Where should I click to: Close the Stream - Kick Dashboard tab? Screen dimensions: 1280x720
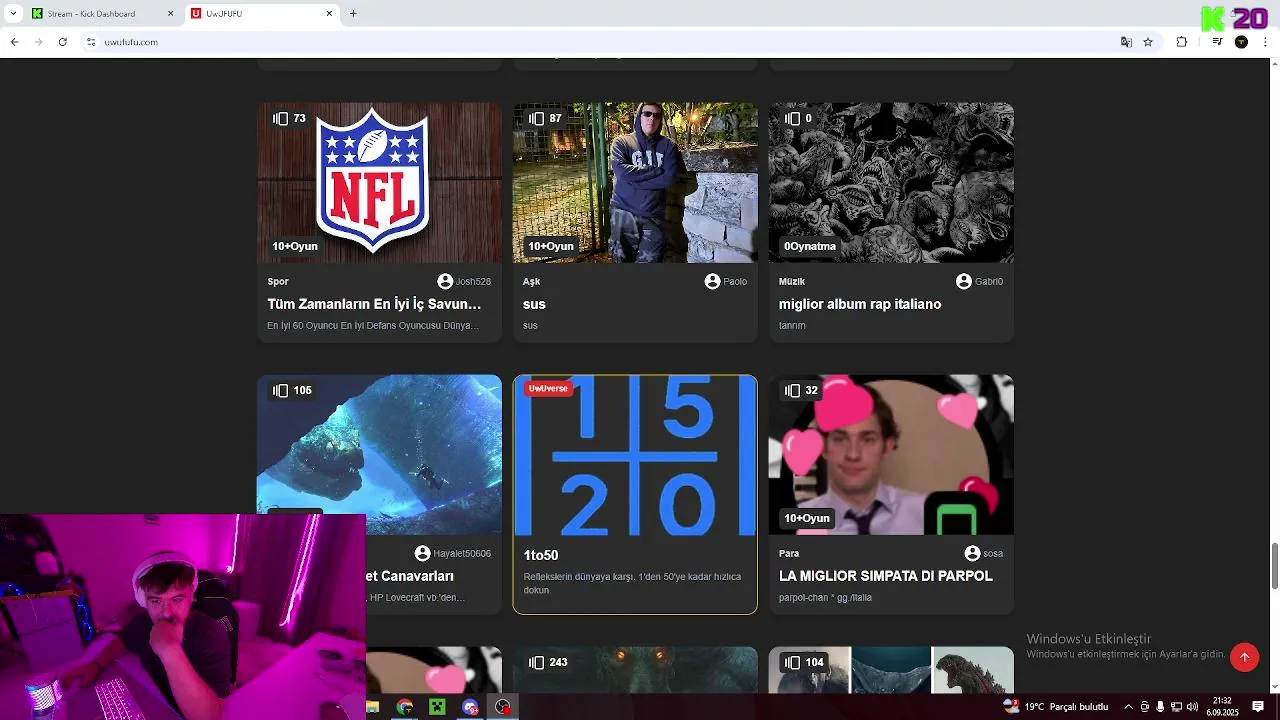point(170,14)
